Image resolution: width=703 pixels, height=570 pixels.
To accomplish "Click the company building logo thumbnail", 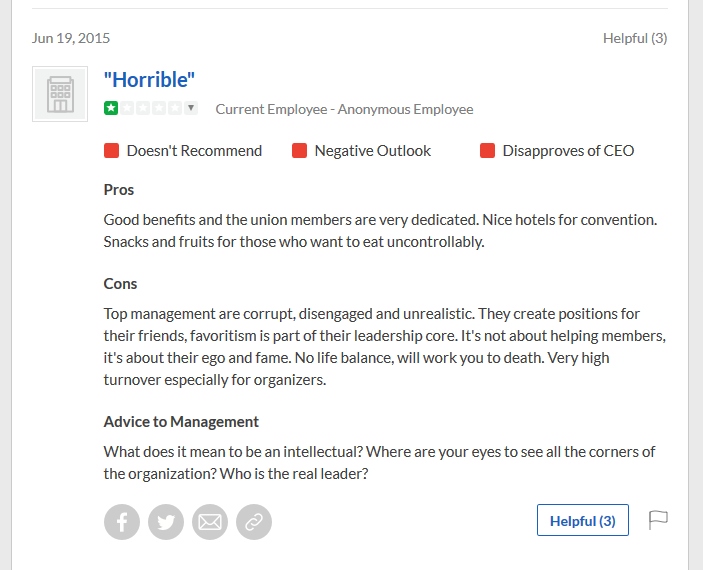I will (60, 94).
